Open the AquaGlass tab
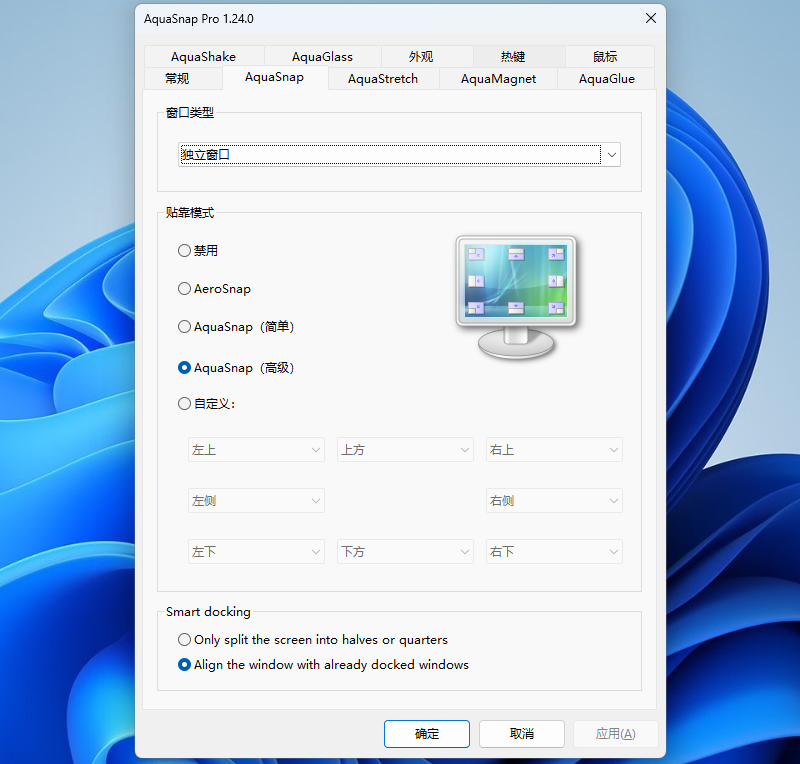 (322, 57)
